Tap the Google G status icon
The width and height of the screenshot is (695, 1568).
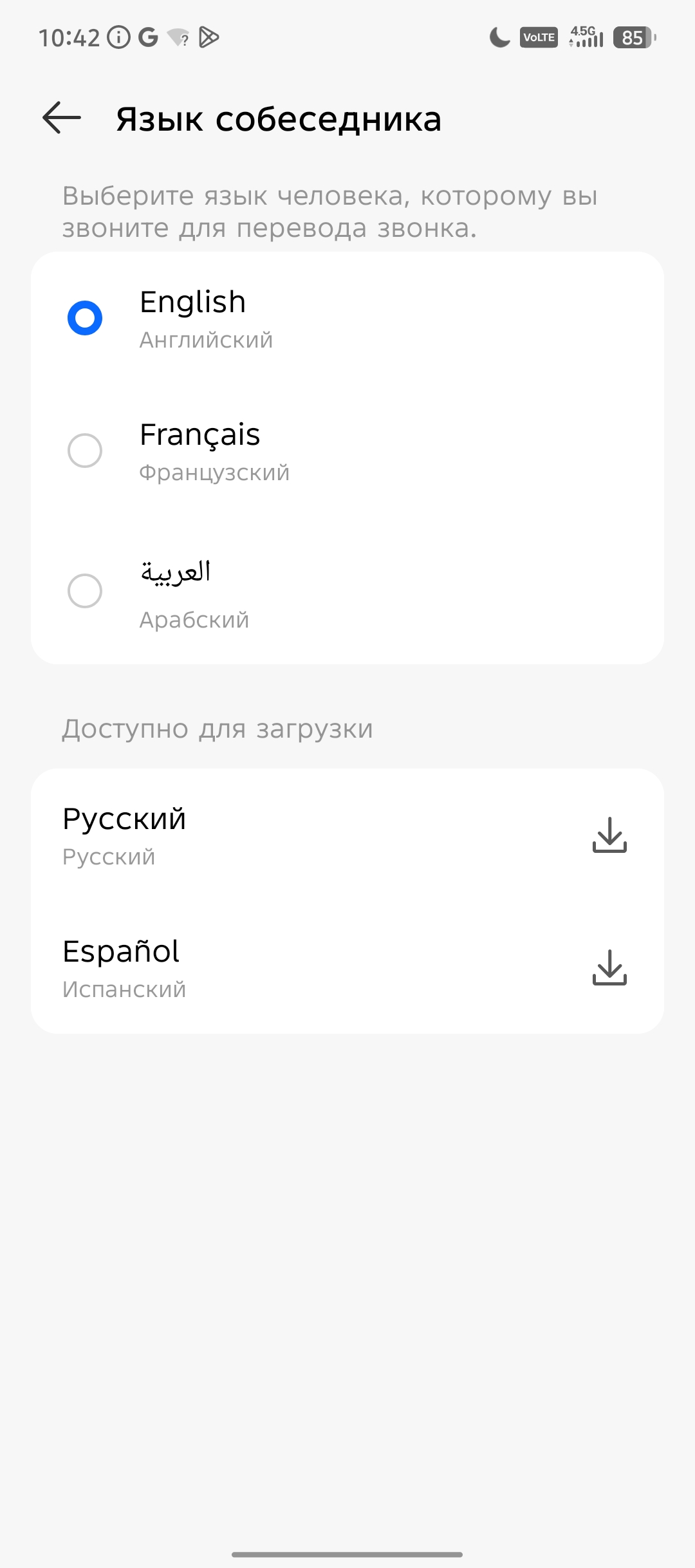click(148, 37)
